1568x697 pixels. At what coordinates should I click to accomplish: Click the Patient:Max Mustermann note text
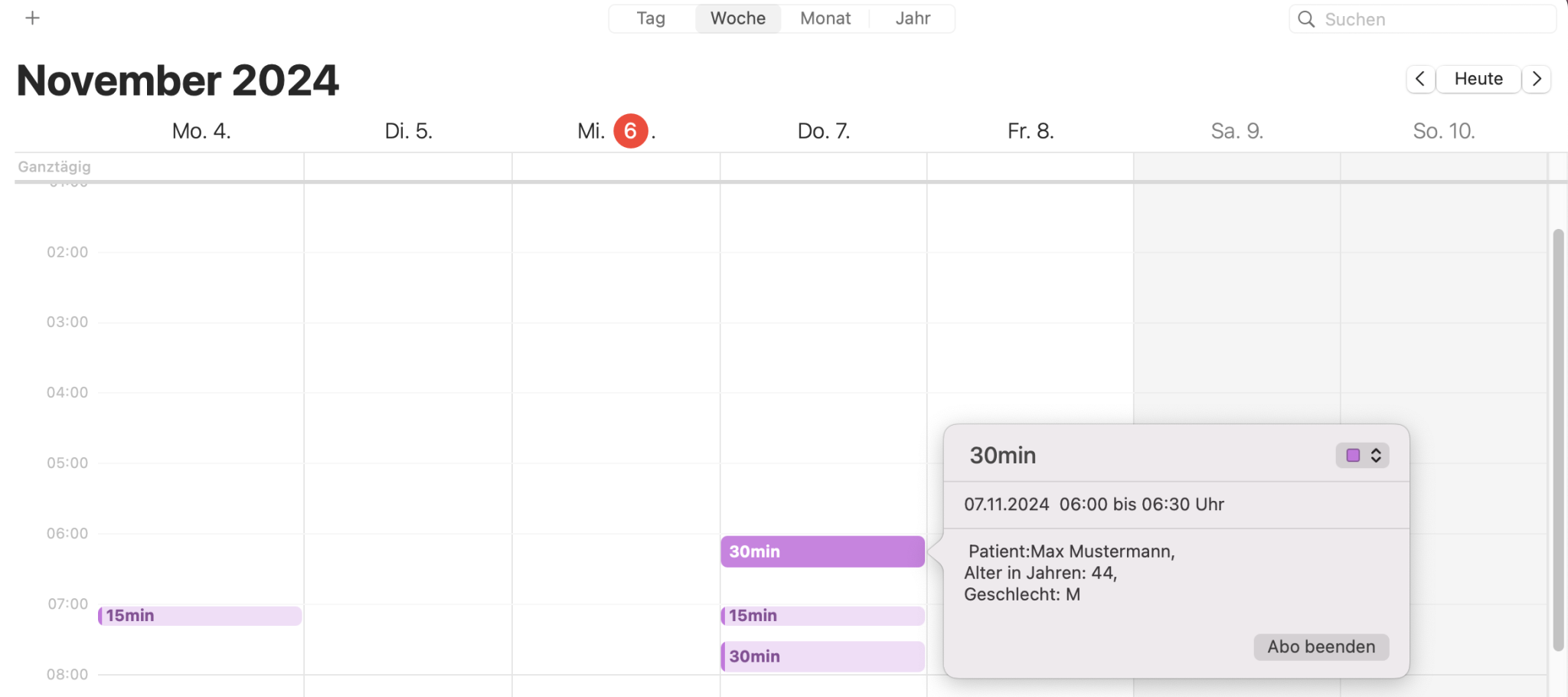[1072, 551]
